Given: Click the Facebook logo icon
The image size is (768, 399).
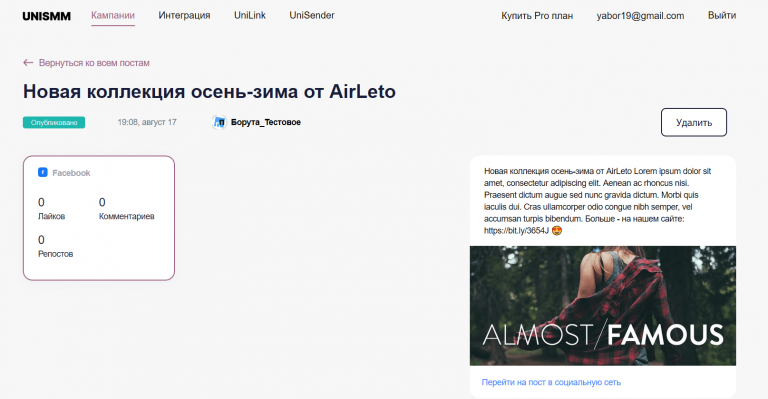Looking at the screenshot, I should click(43, 172).
